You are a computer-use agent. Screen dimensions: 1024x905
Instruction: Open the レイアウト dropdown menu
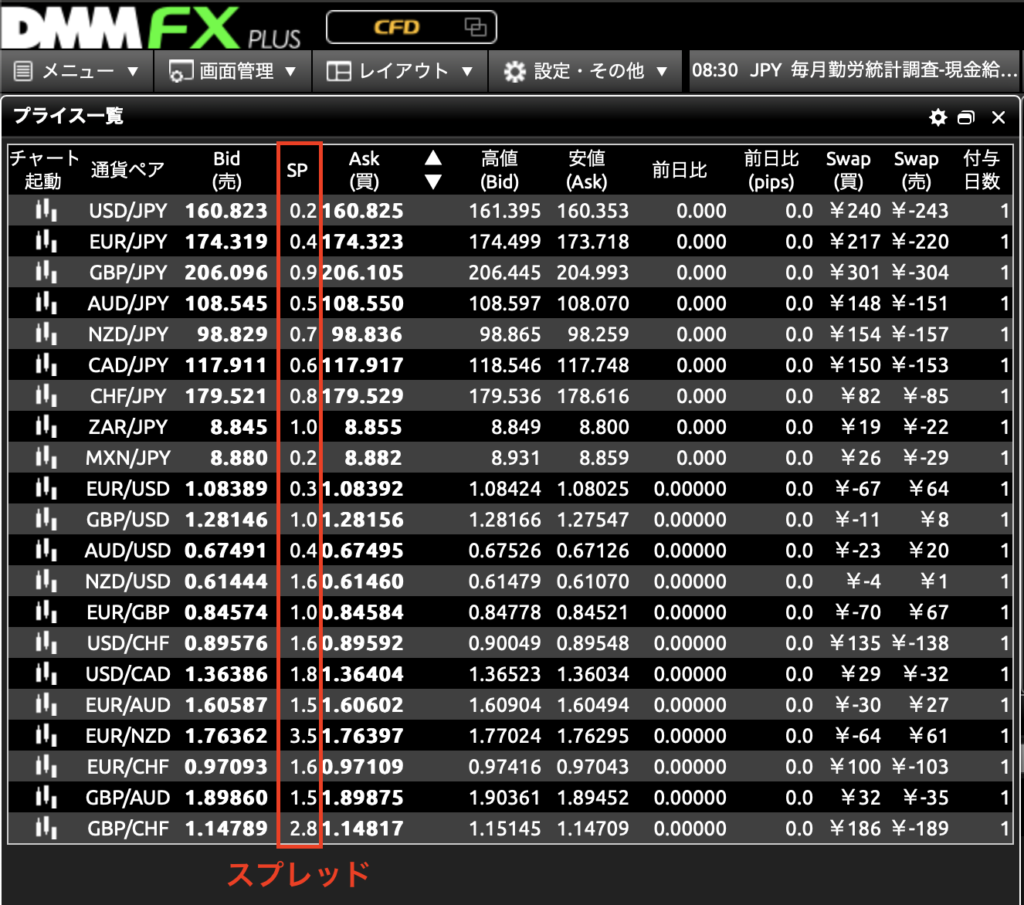(400, 71)
